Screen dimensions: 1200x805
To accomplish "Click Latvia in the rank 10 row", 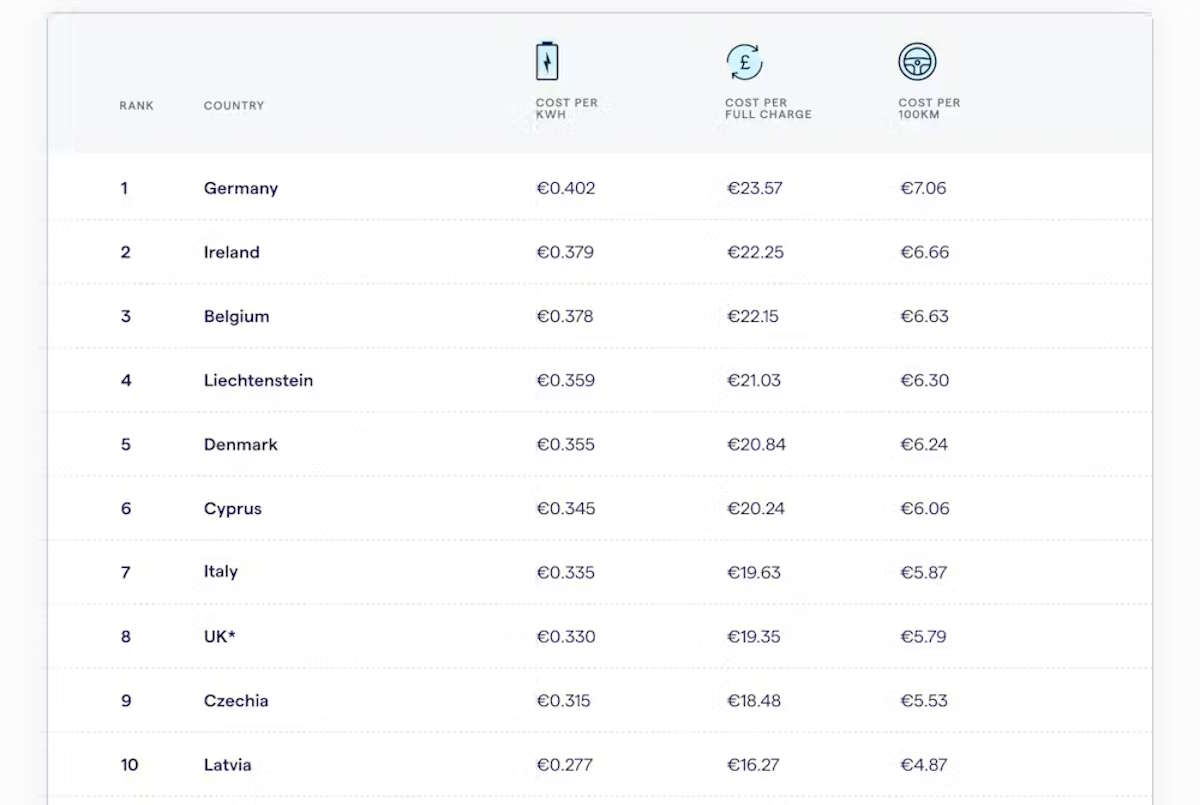I will 228,765.
